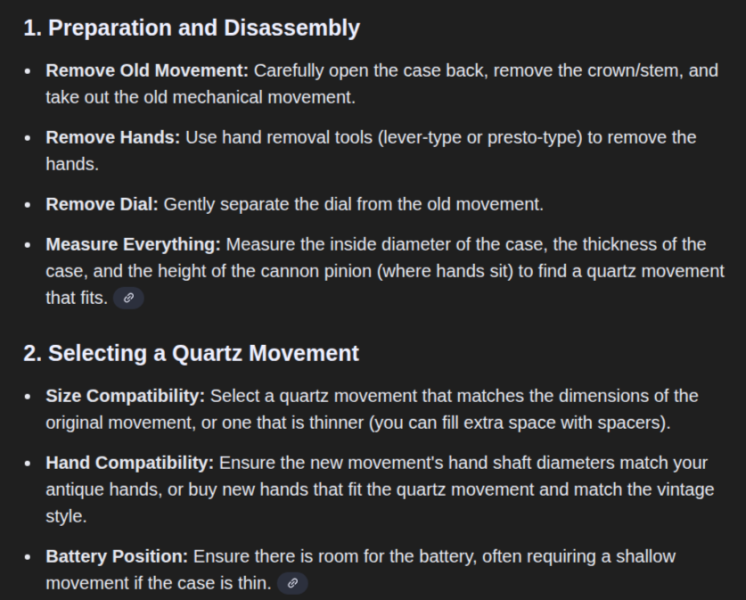
Task: Click the bold "Size Compatibility:" label
Action: tap(125, 396)
